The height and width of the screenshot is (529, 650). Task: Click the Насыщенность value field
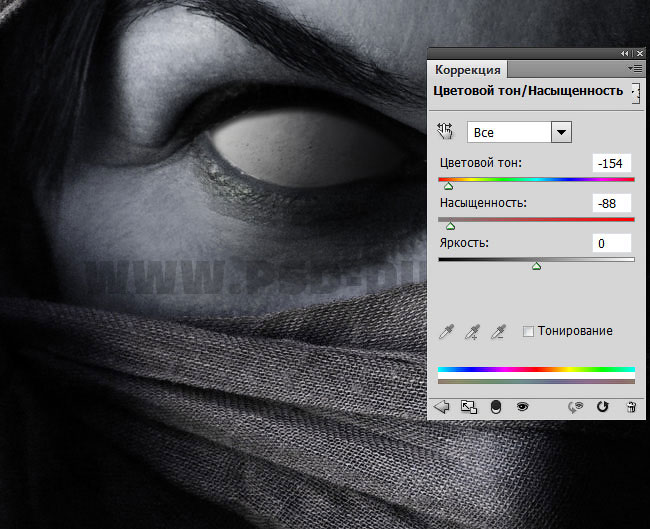(x=611, y=204)
